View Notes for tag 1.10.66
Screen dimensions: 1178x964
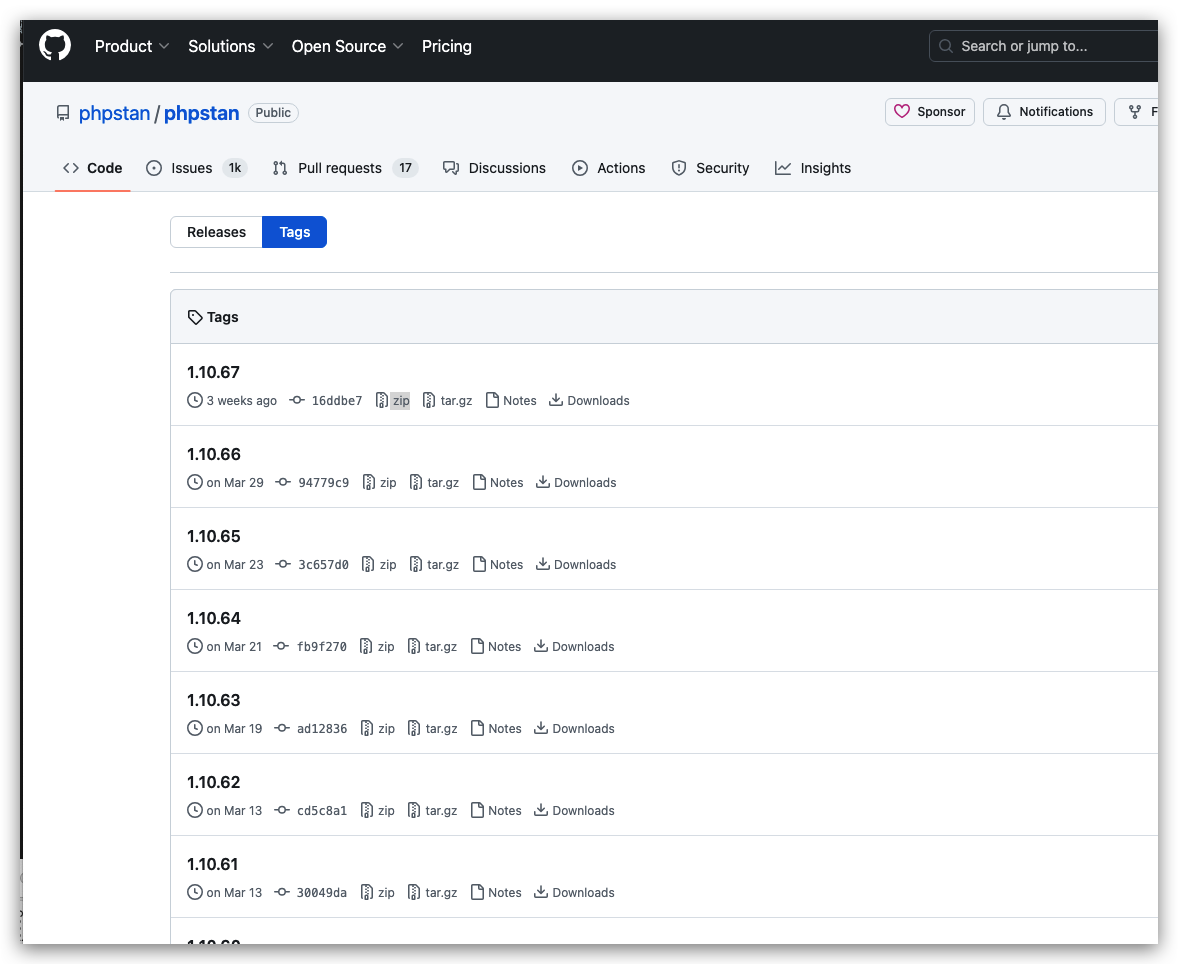(498, 482)
